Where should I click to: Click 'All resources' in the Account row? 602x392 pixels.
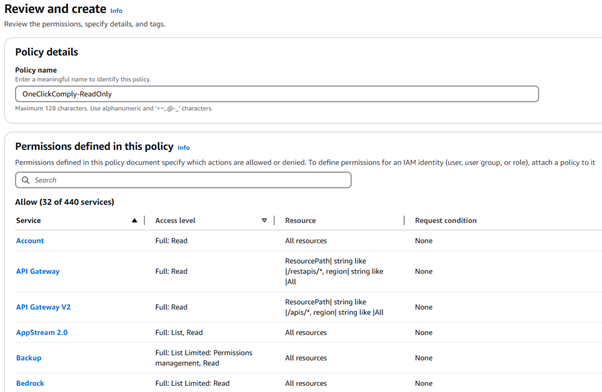pos(306,241)
